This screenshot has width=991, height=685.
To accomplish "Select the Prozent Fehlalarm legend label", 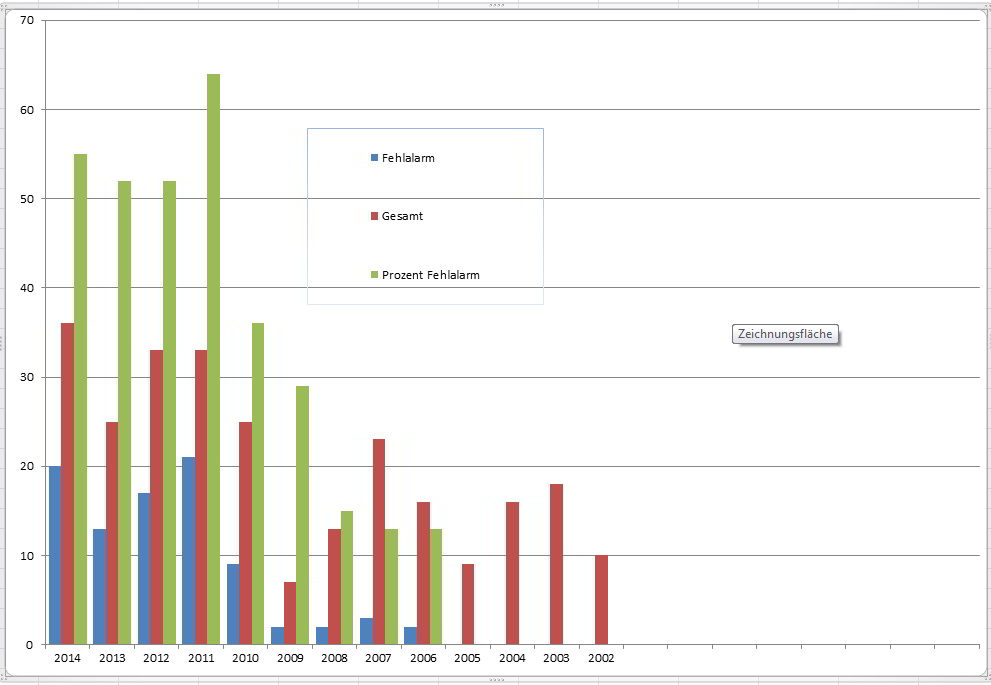I will 430,275.
